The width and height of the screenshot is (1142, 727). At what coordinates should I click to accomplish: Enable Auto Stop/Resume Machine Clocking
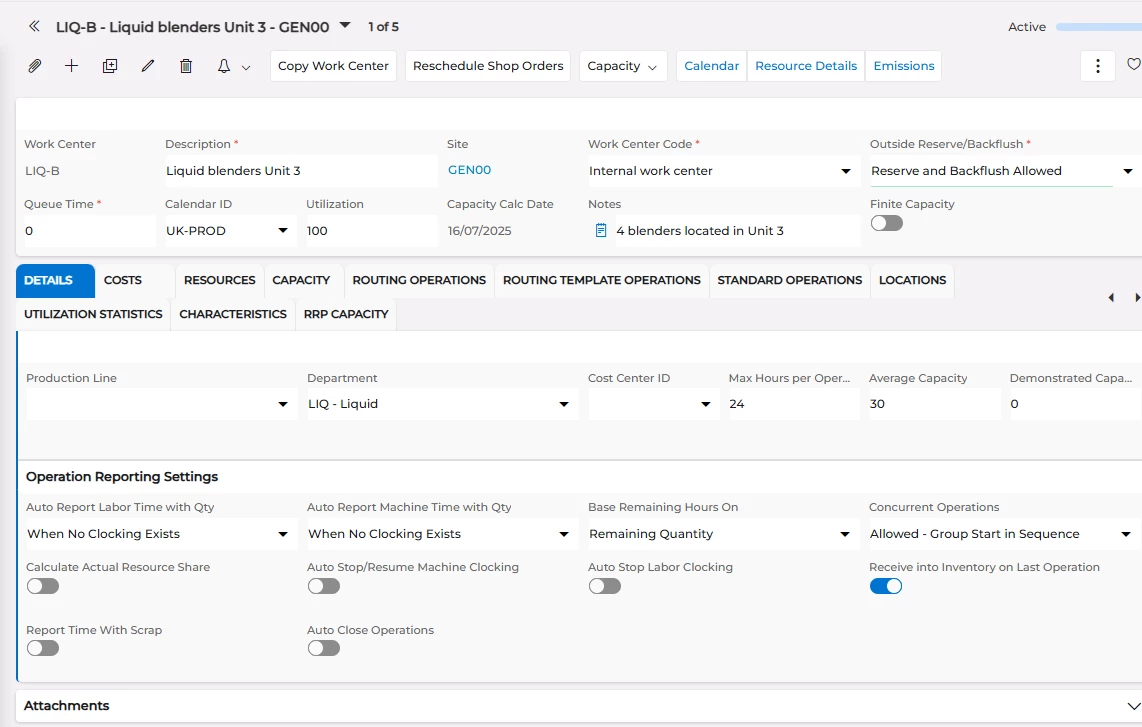[323, 586]
